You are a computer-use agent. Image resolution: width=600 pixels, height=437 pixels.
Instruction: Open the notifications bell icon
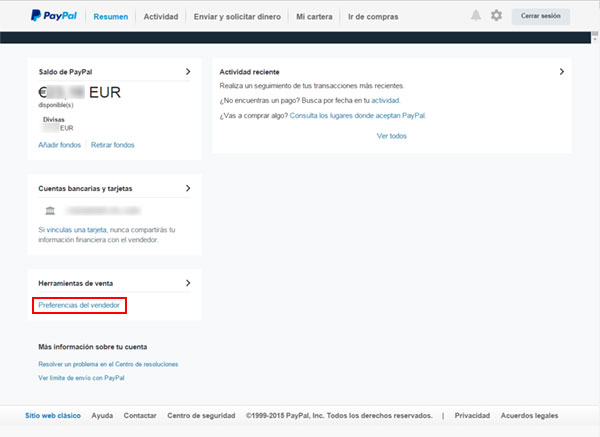pos(476,16)
